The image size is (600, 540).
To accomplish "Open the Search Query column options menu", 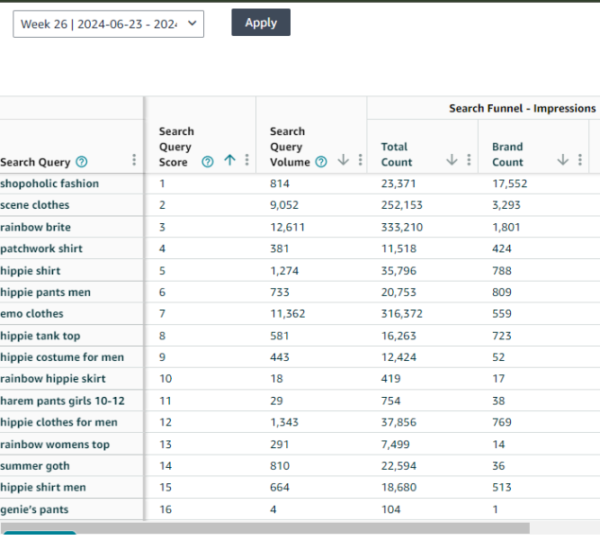I will tap(135, 161).
